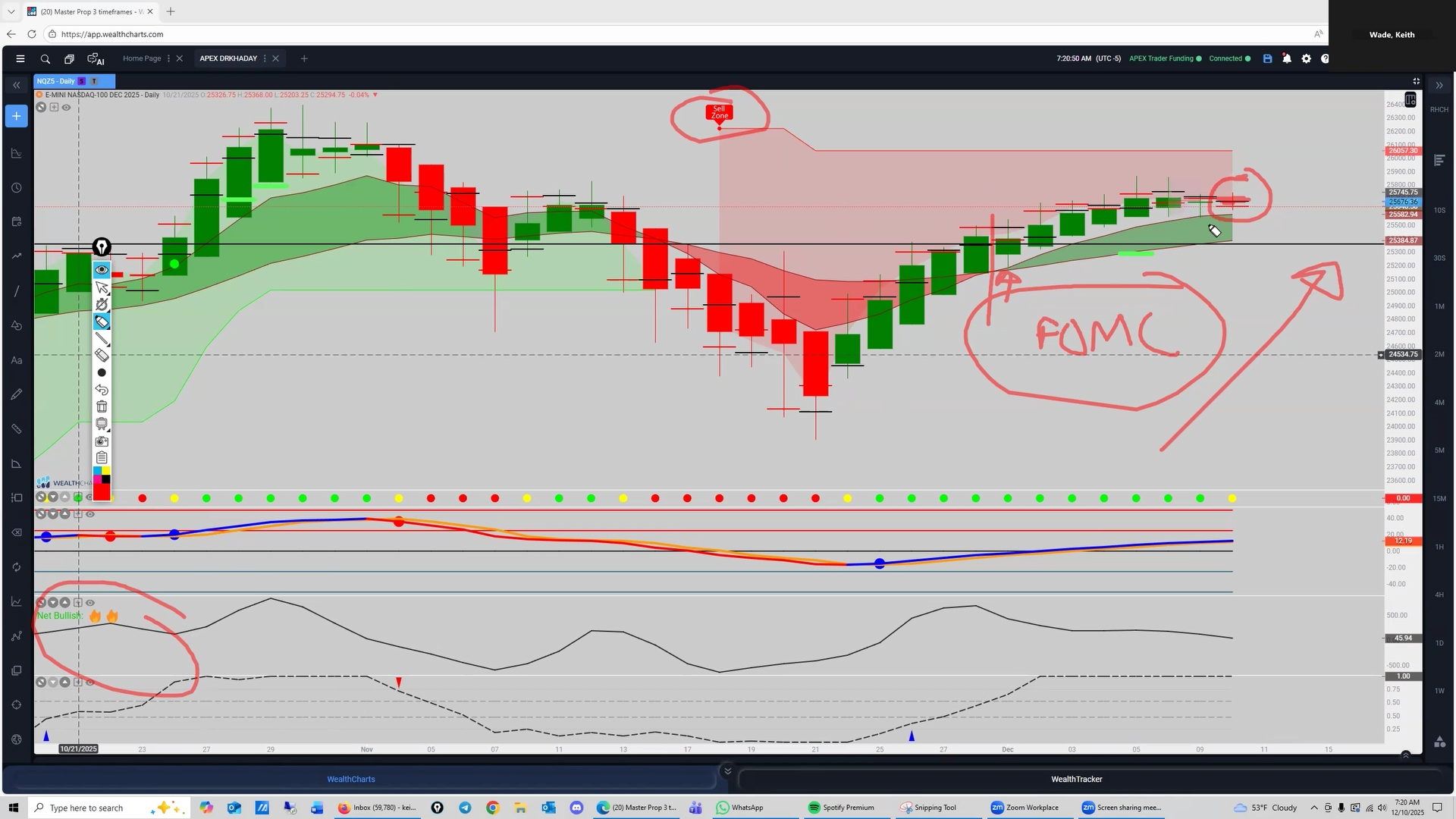
Task: Toggle main chart indicator eye icon
Action: point(67,108)
